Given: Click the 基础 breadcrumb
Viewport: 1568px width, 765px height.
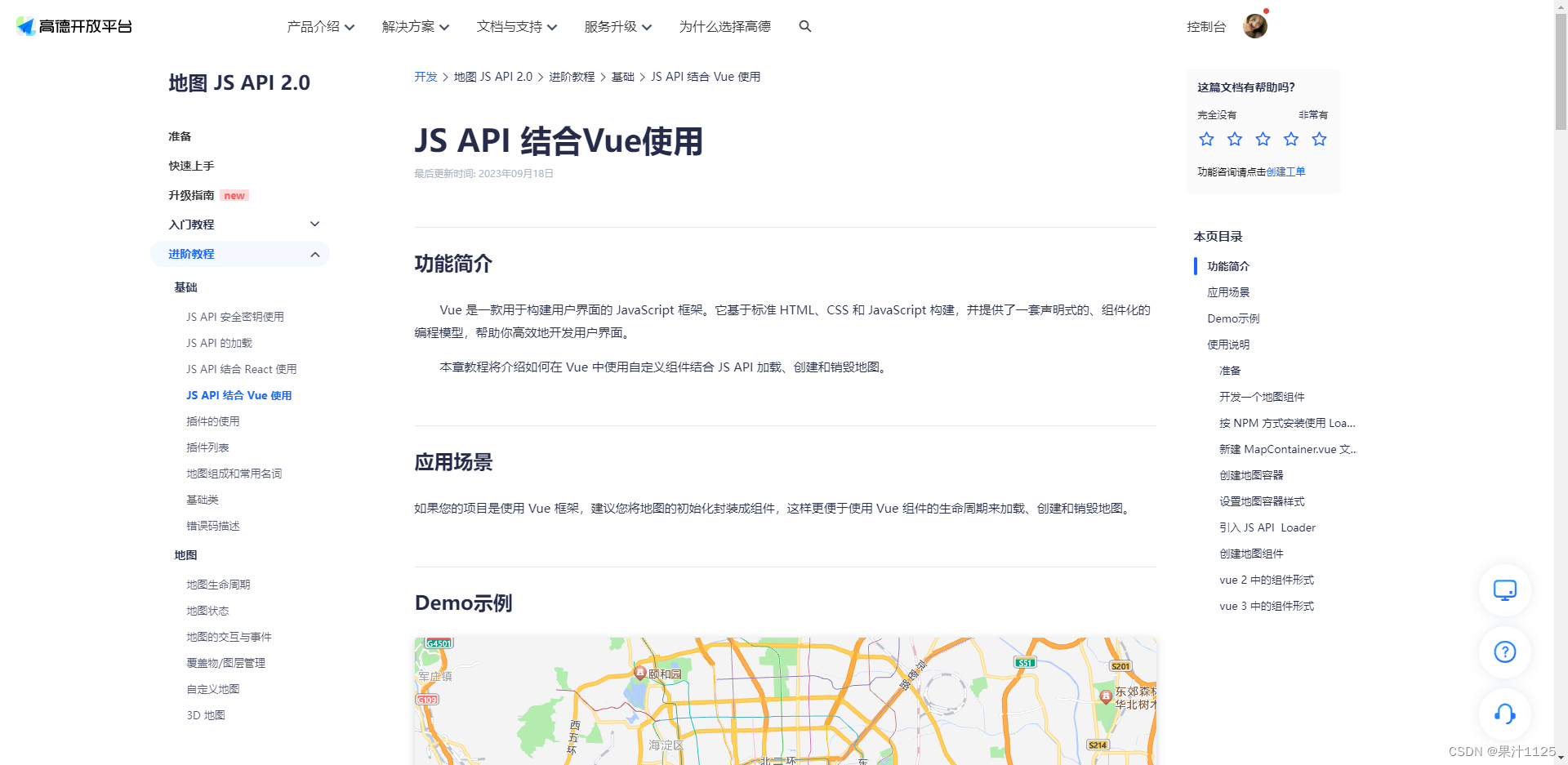Looking at the screenshot, I should point(623,77).
